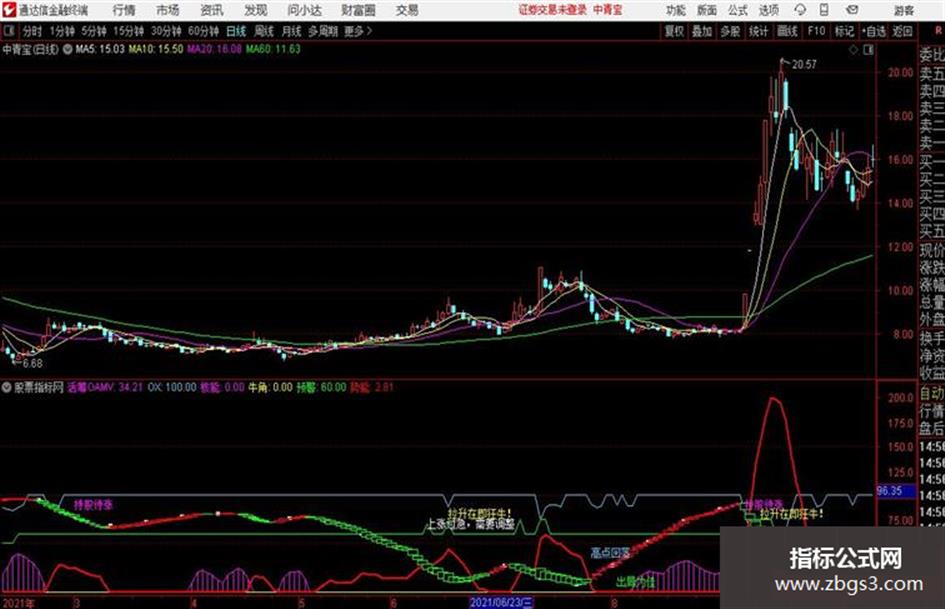945x609 pixels.
Task: Add stock via the 自选 button
Action: [x=874, y=31]
